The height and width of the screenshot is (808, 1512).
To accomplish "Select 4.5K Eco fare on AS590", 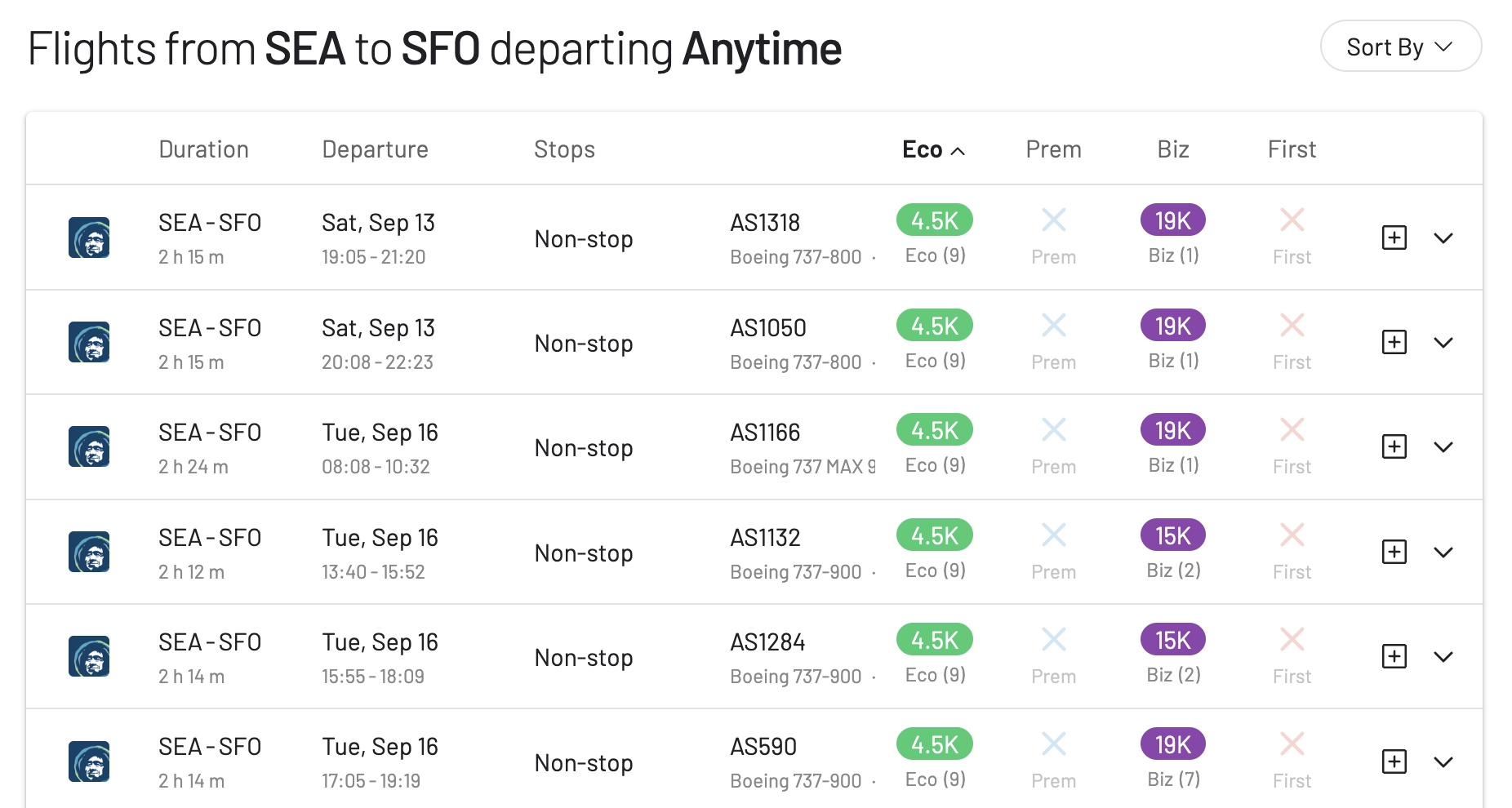I will (x=935, y=744).
